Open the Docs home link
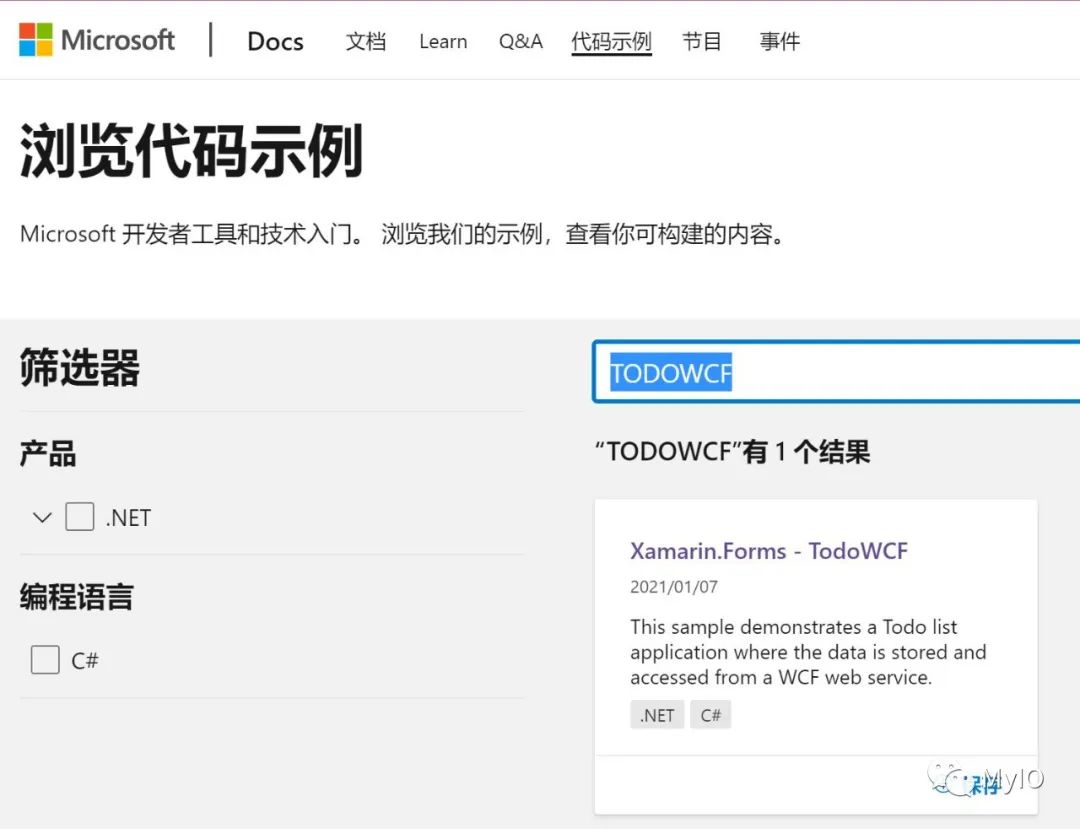Viewport: 1080px width, 829px height. pos(276,41)
